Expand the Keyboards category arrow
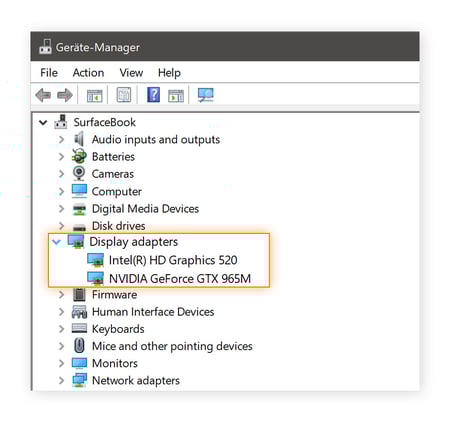Image resolution: width=450 pixels, height=421 pixels. [x=61, y=329]
